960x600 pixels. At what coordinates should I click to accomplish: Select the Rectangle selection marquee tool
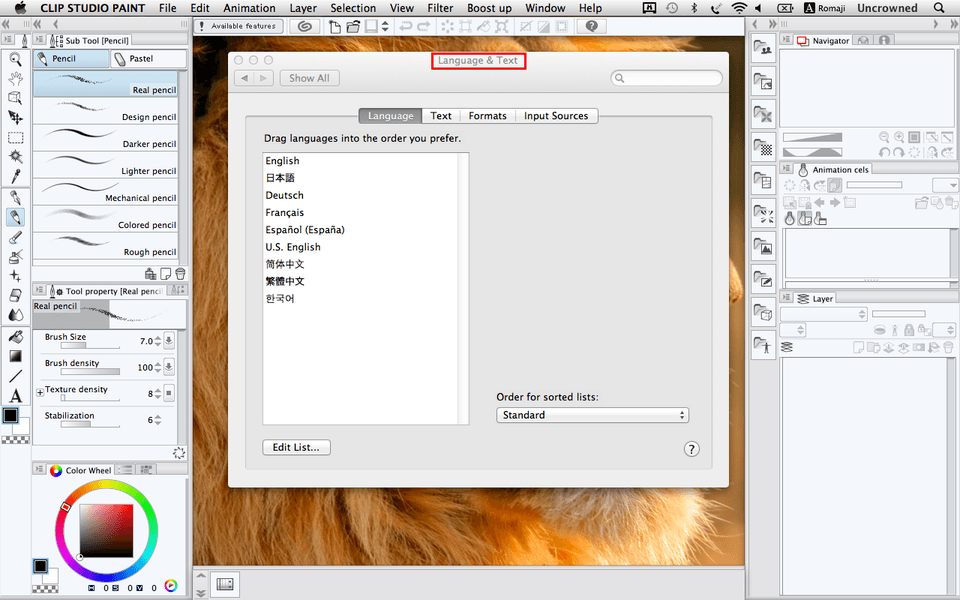[15, 137]
